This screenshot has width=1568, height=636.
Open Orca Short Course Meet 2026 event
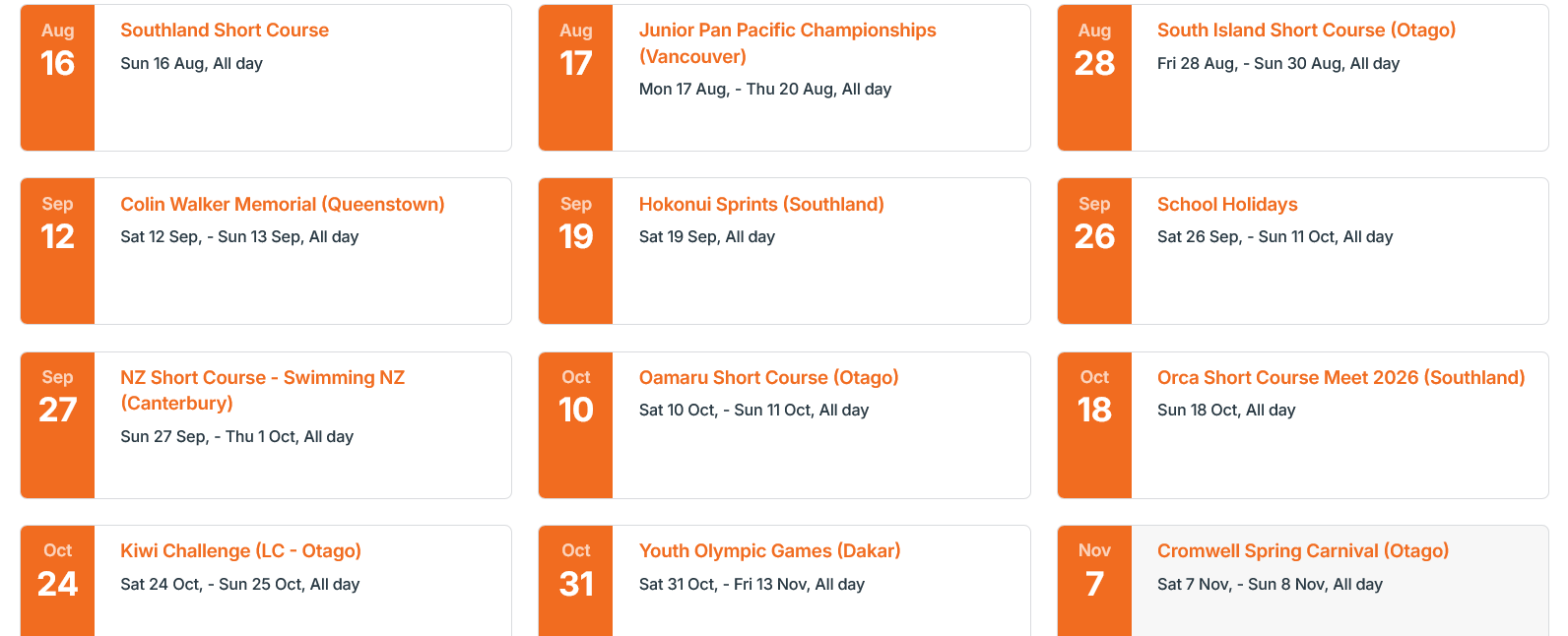(x=1340, y=377)
